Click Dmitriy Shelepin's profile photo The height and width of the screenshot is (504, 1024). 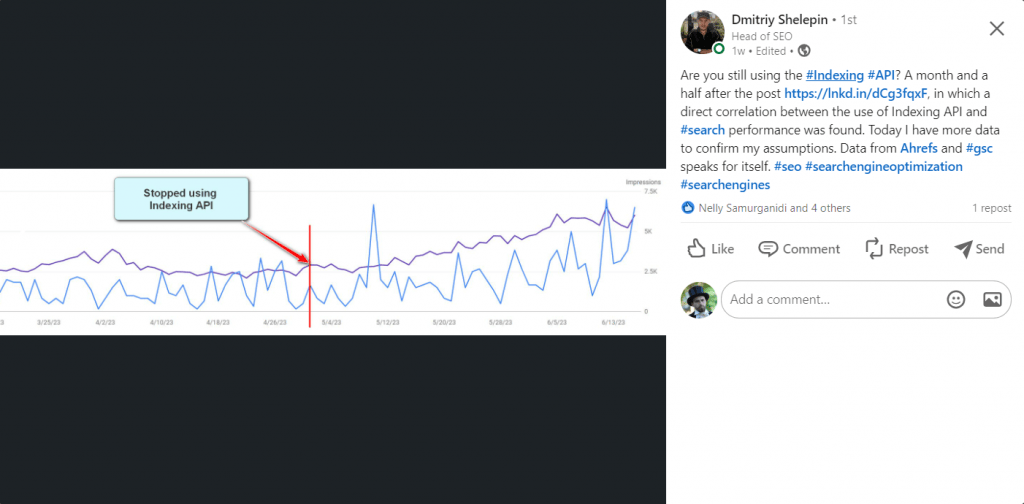point(702,33)
